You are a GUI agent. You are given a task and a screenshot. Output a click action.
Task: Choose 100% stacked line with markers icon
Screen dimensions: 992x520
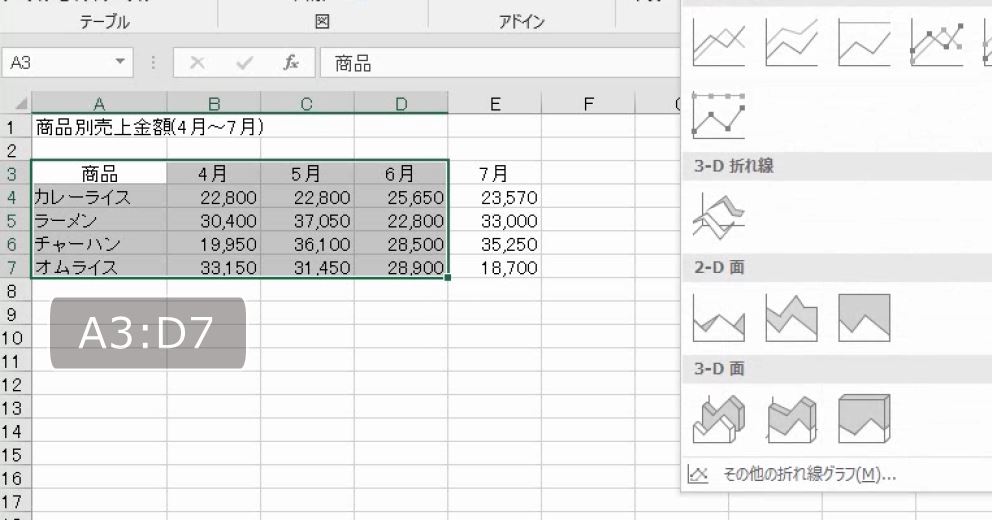point(719,115)
